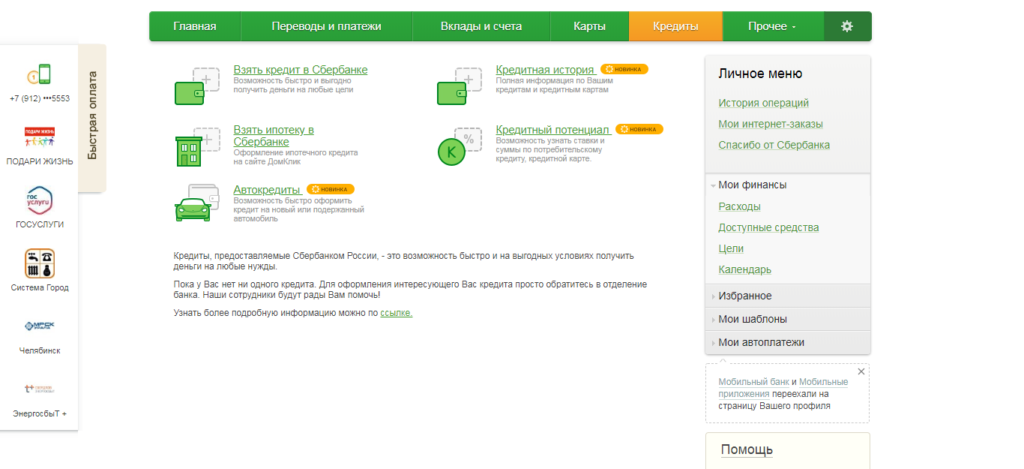Click НОВИНКА badge next to Кредитная история
This screenshot has height=469, width=1024.
pos(624,69)
